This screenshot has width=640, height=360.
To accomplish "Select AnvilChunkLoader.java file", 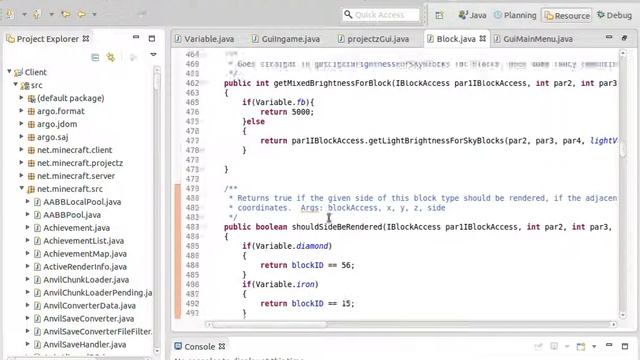I will (86, 280).
